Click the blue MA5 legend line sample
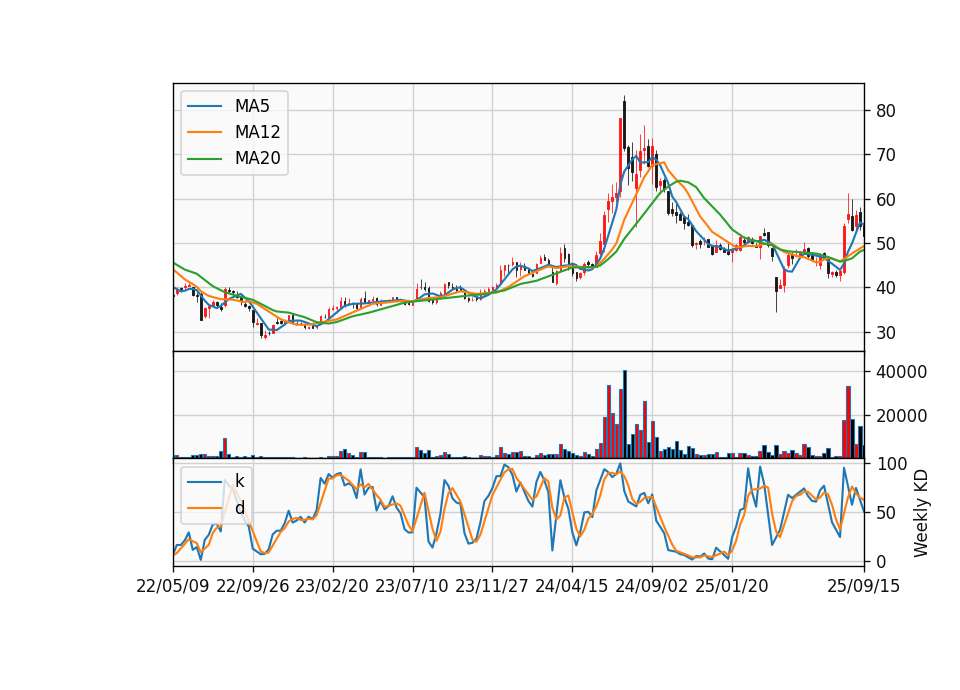The width and height of the screenshot is (960, 690). [x=204, y=106]
